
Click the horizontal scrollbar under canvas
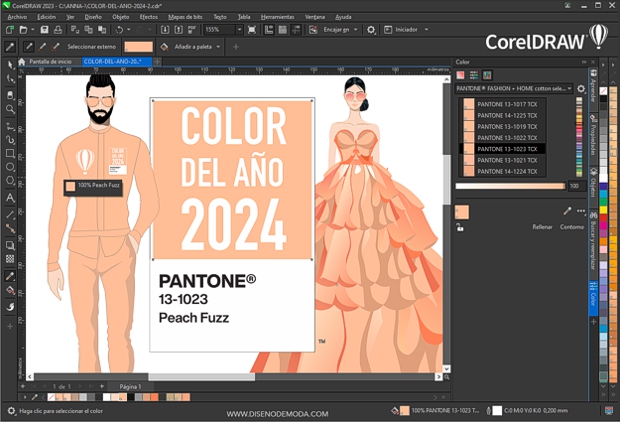[x=236, y=377]
